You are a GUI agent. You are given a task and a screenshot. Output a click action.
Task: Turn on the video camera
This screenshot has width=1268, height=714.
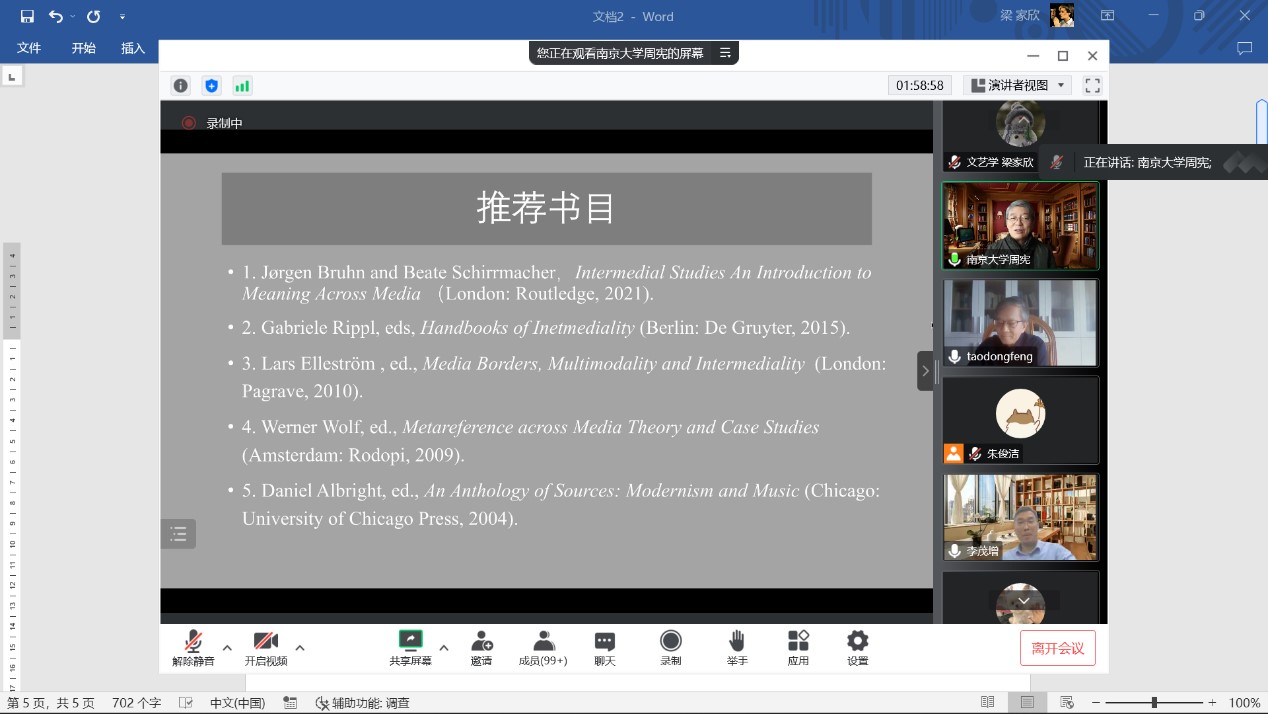click(265, 647)
